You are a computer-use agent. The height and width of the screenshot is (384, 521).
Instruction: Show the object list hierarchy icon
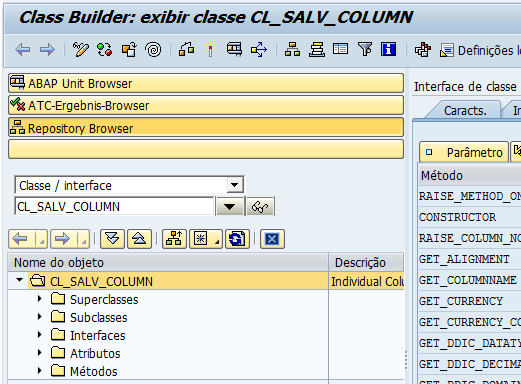tap(292, 50)
